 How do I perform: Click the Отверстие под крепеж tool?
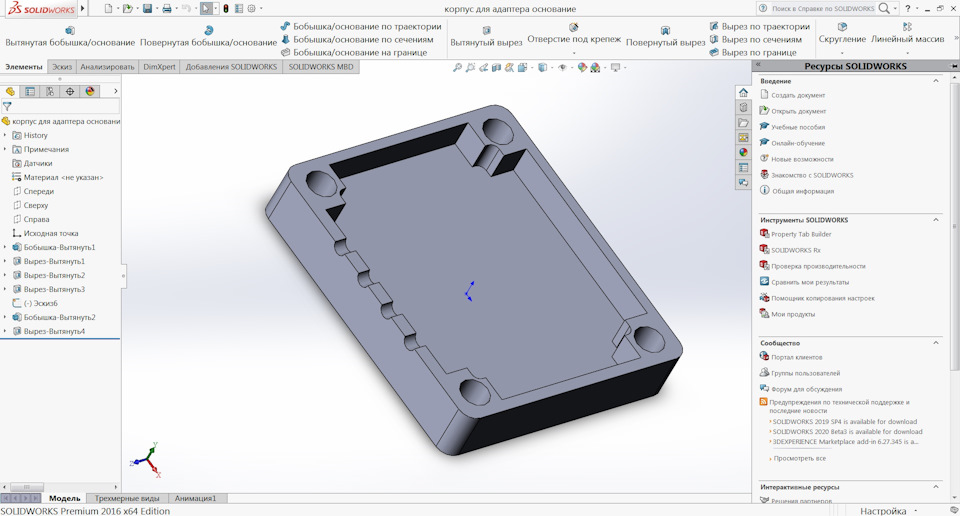[574, 34]
